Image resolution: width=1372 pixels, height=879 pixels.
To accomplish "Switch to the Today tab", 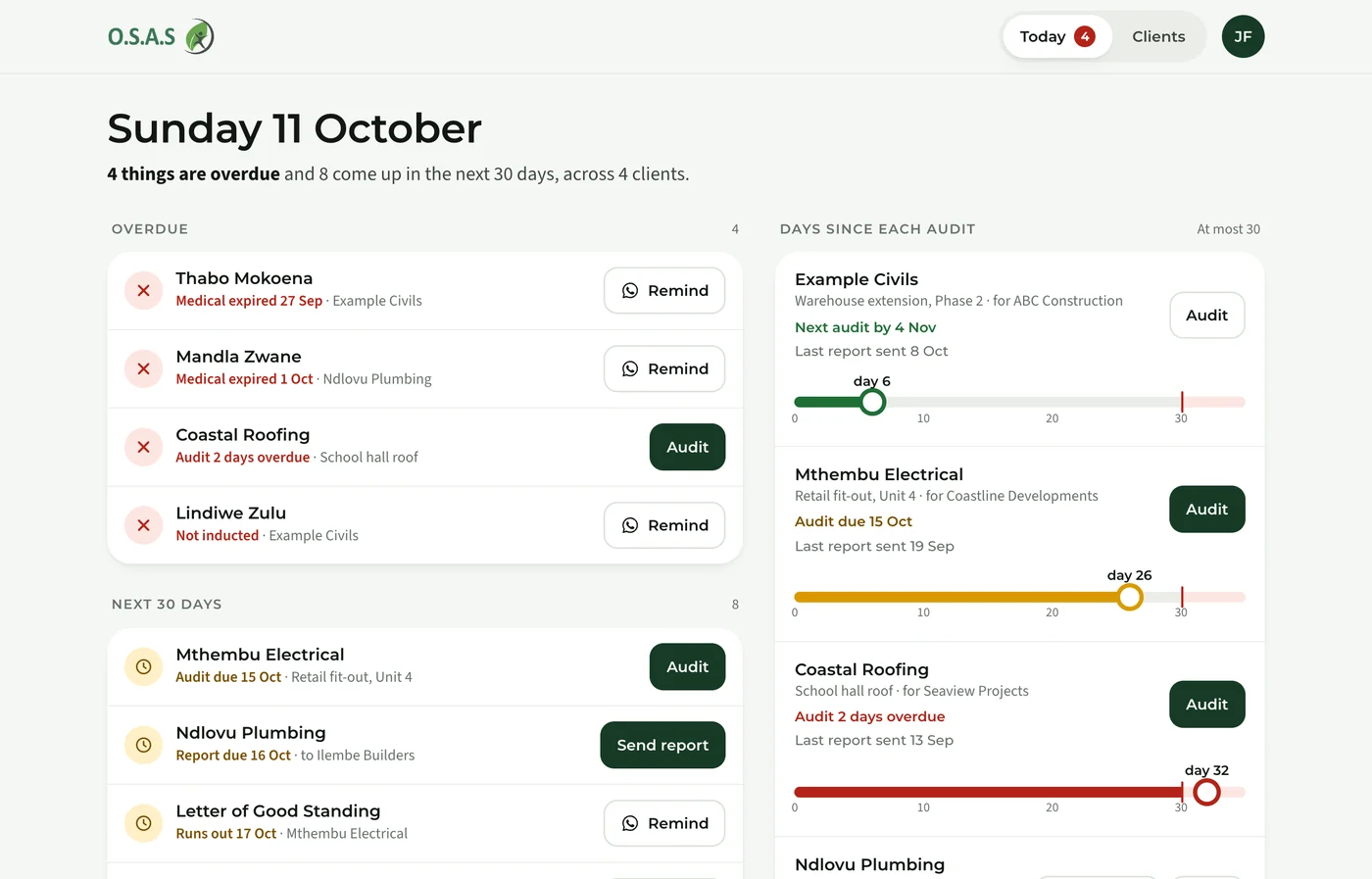I will tap(1056, 36).
